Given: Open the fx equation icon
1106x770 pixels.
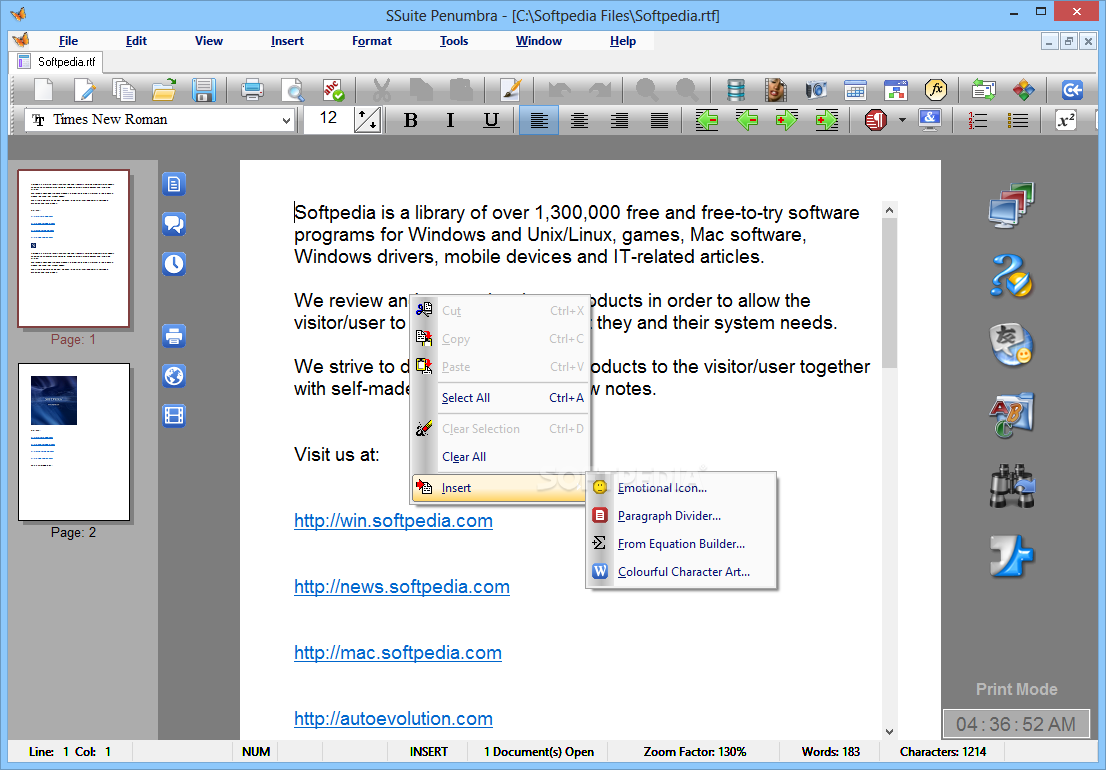Looking at the screenshot, I should (x=936, y=90).
